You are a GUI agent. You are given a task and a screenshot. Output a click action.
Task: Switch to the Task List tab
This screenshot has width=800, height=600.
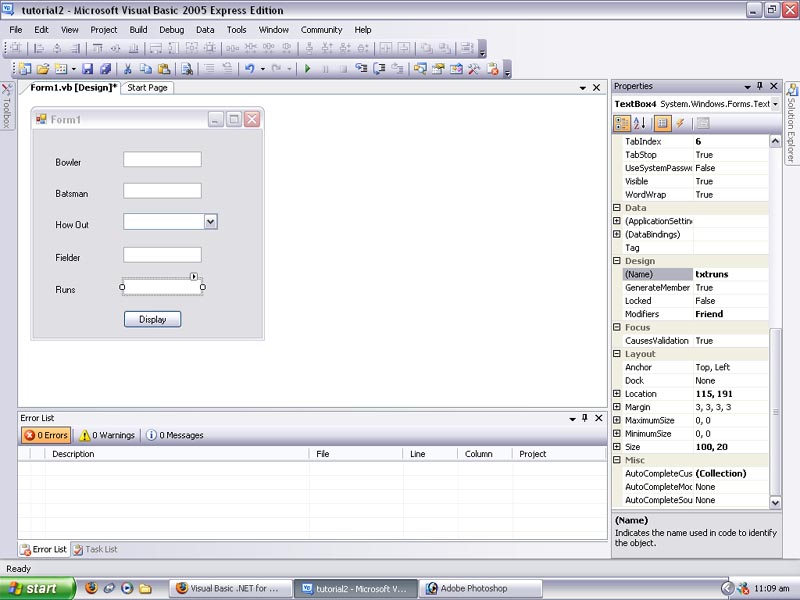click(x=96, y=549)
